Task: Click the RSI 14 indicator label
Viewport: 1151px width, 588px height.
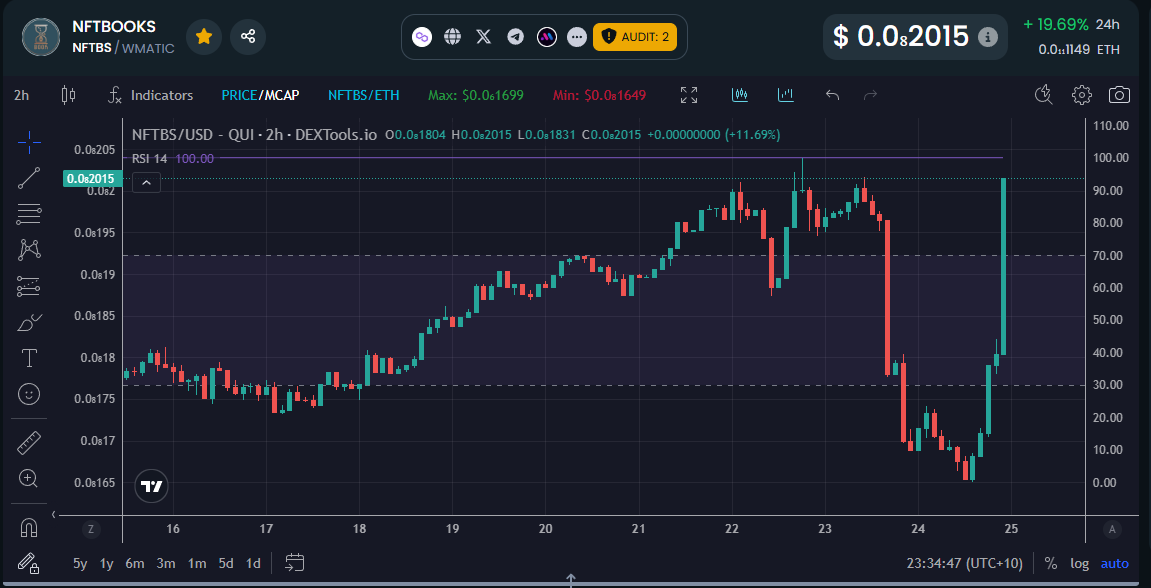Action: (150, 159)
